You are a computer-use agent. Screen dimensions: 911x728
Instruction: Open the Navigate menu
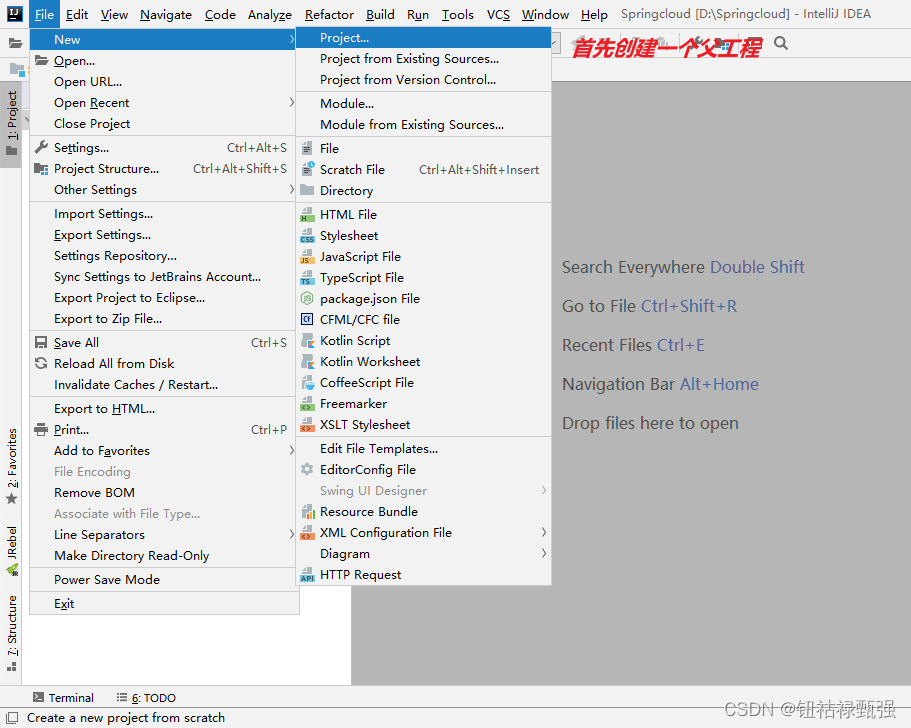coord(166,15)
